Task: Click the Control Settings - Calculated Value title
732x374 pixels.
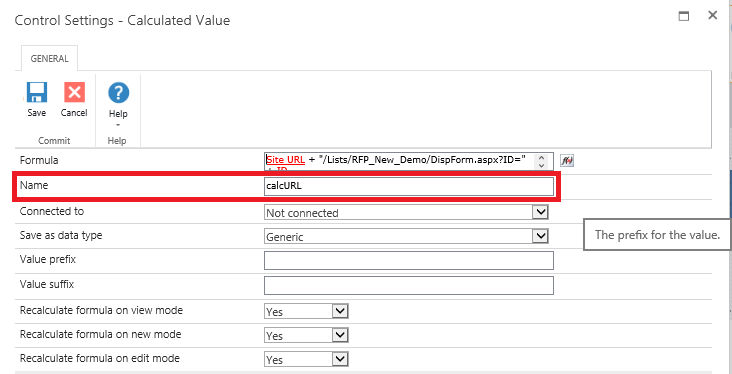Action: (x=122, y=21)
